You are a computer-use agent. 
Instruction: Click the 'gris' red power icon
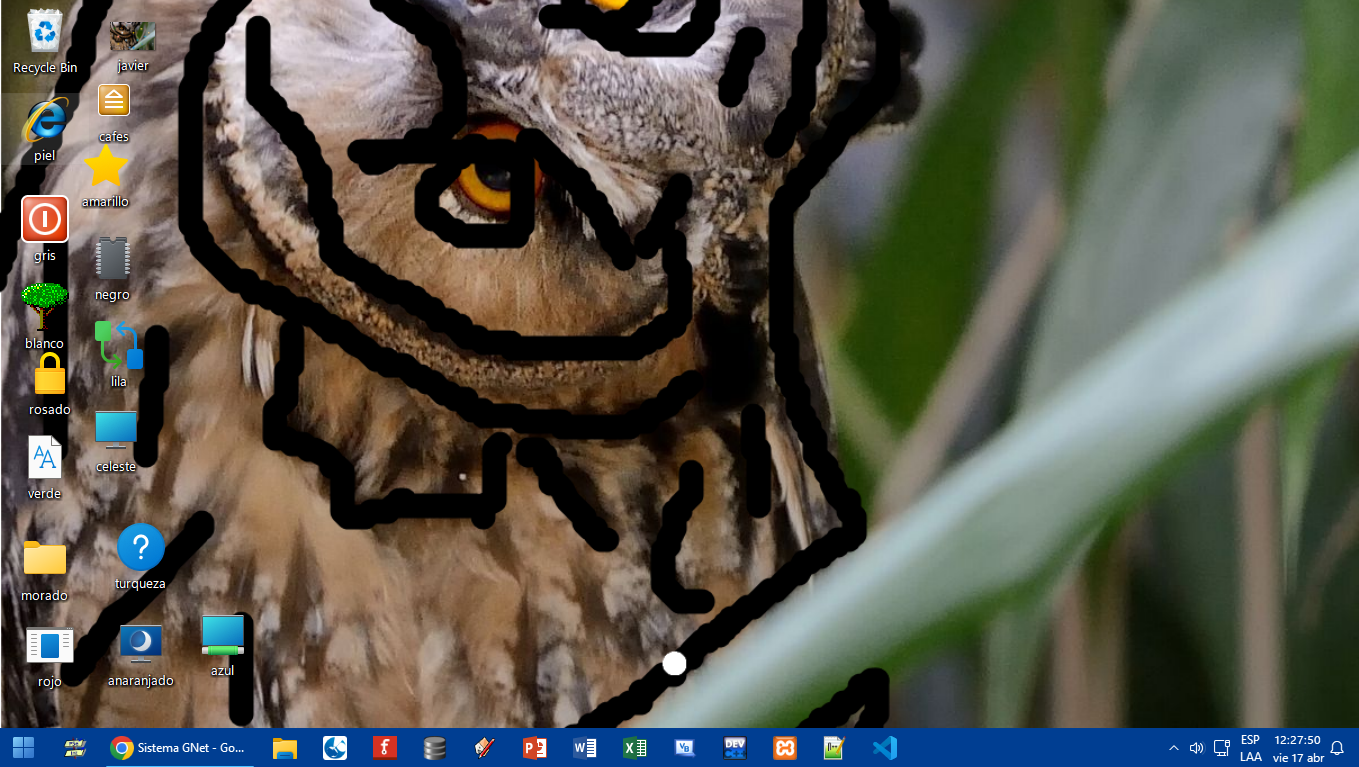[x=45, y=219]
